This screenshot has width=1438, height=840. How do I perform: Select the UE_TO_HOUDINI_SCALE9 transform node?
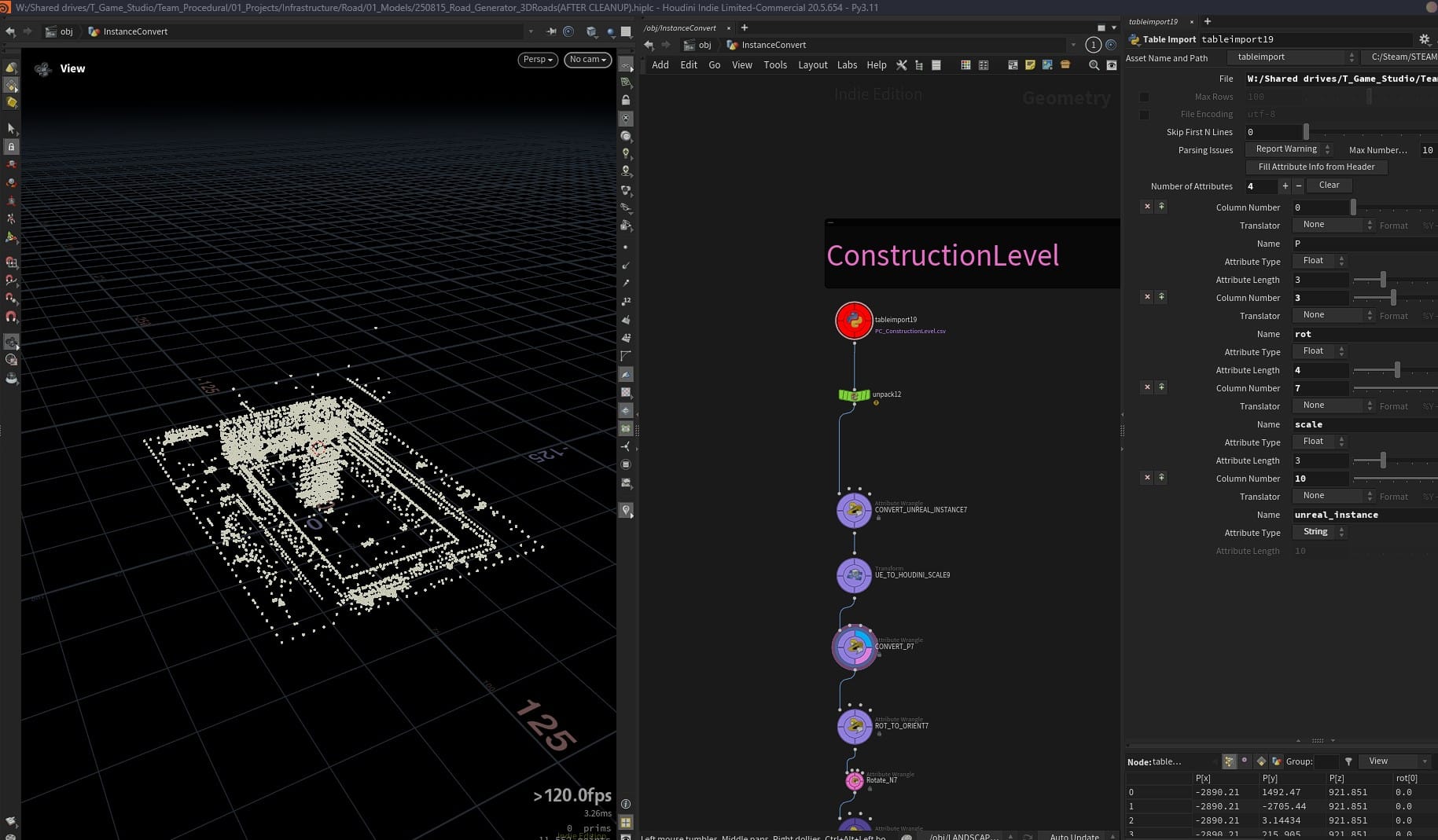tap(855, 575)
